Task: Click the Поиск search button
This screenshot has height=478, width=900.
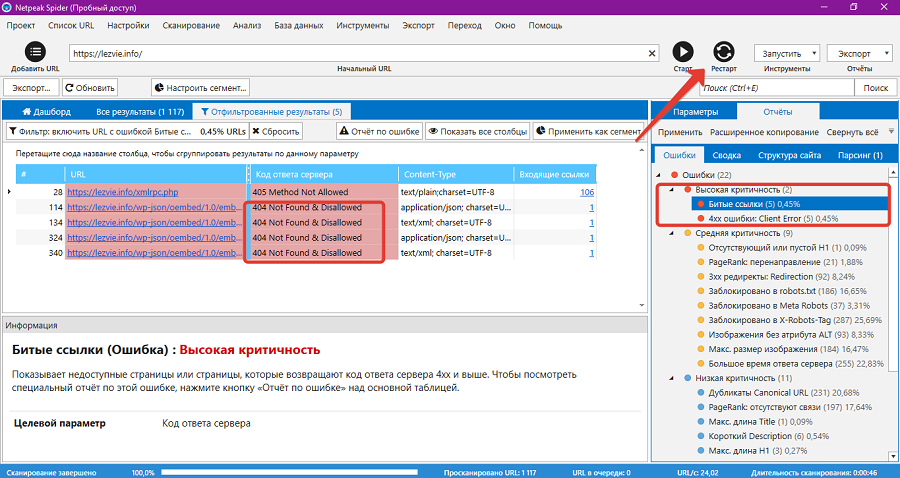Action: pyautogui.click(x=875, y=88)
